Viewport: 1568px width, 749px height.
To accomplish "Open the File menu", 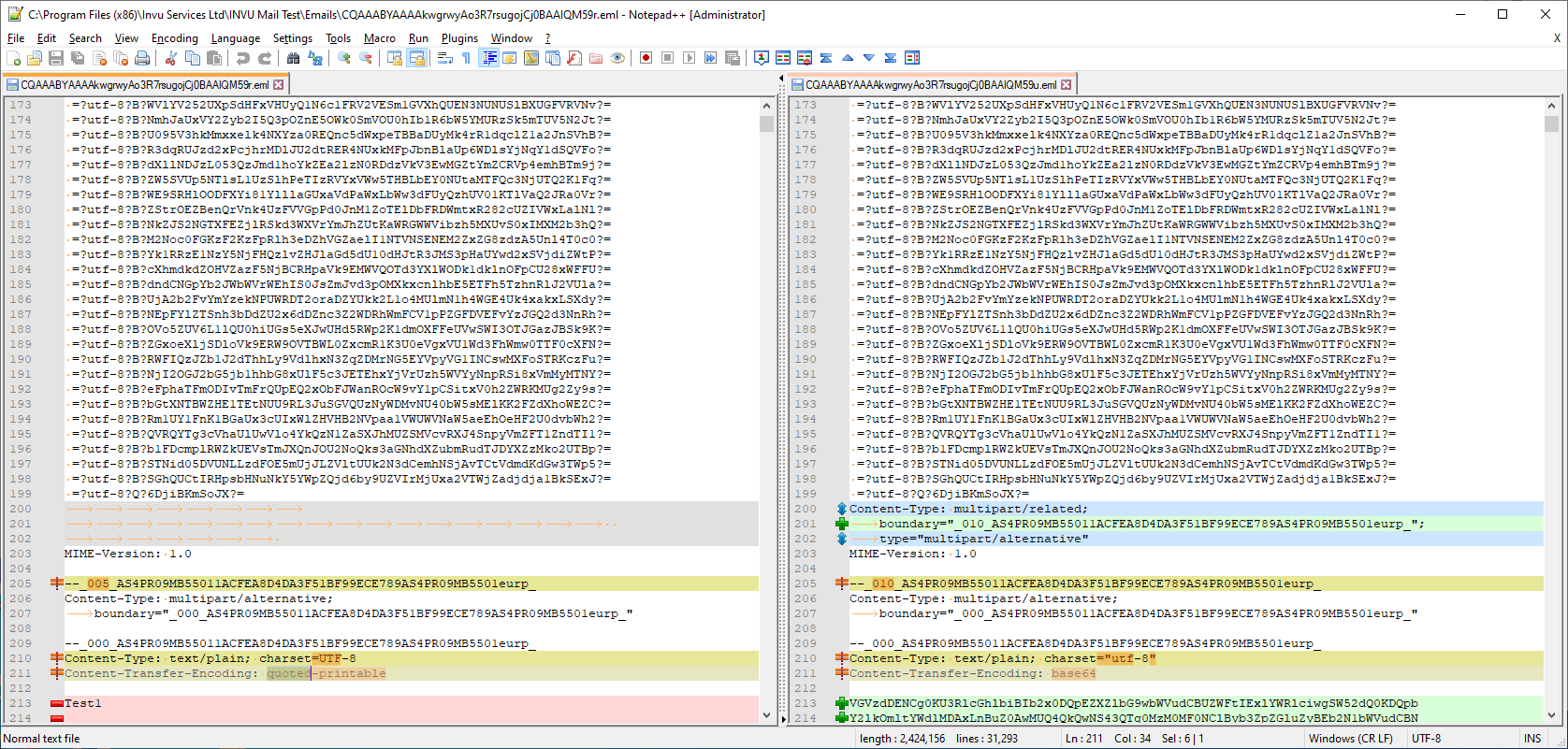I will click(16, 38).
